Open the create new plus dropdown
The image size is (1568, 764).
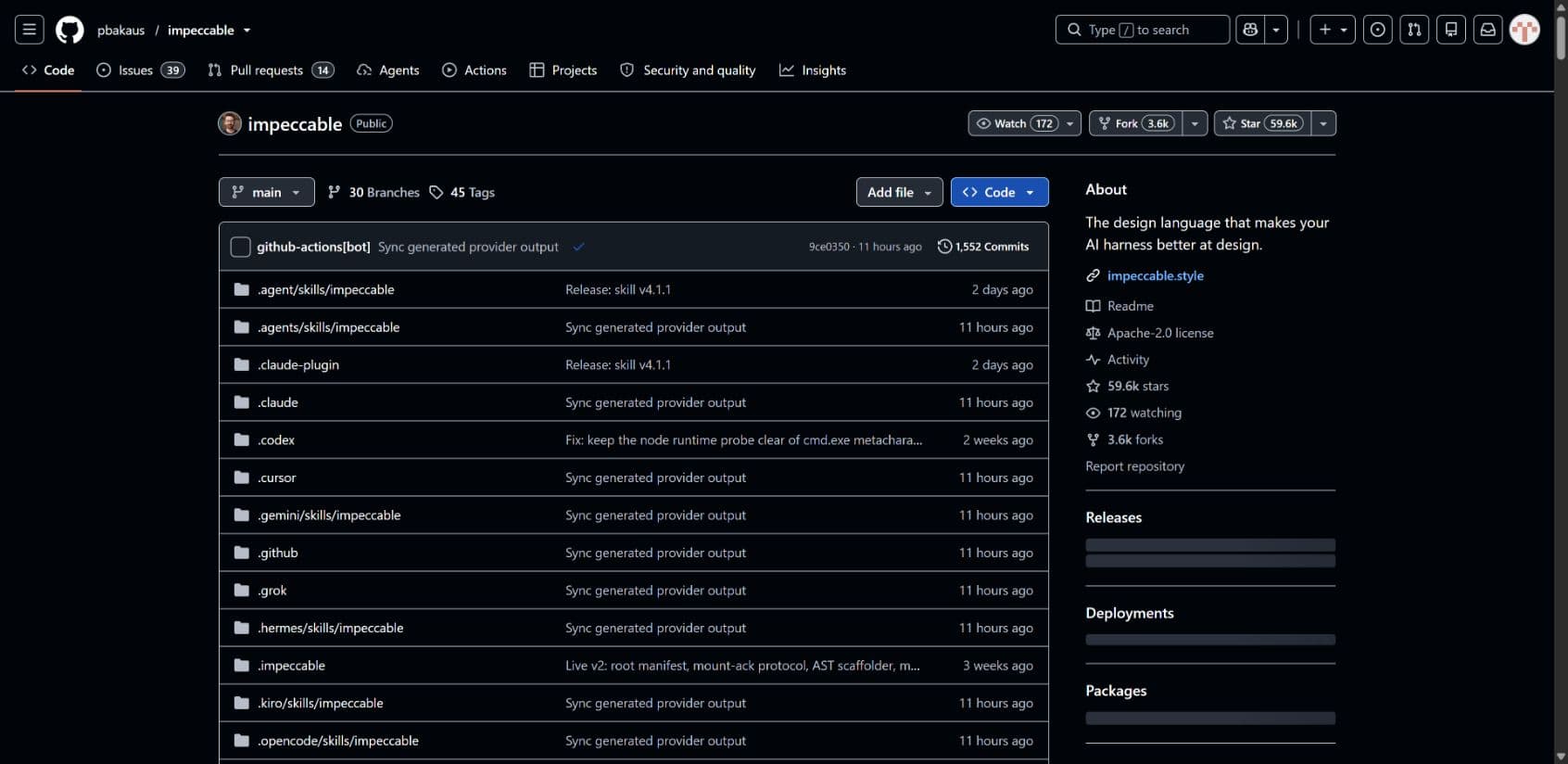[x=1333, y=30]
